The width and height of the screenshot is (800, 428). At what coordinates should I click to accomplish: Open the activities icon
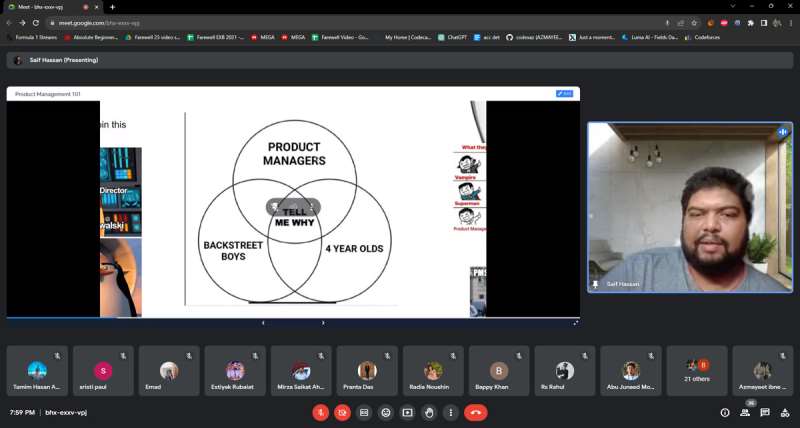point(785,412)
